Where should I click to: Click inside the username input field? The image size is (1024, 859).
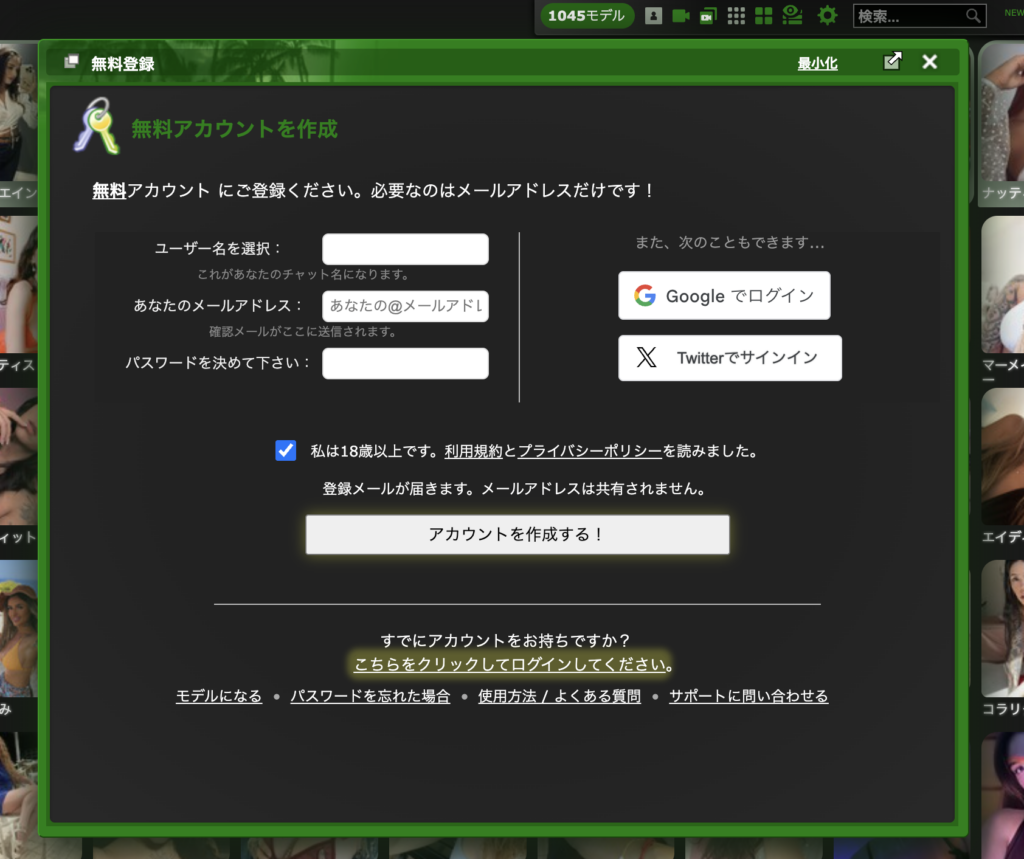click(x=405, y=249)
